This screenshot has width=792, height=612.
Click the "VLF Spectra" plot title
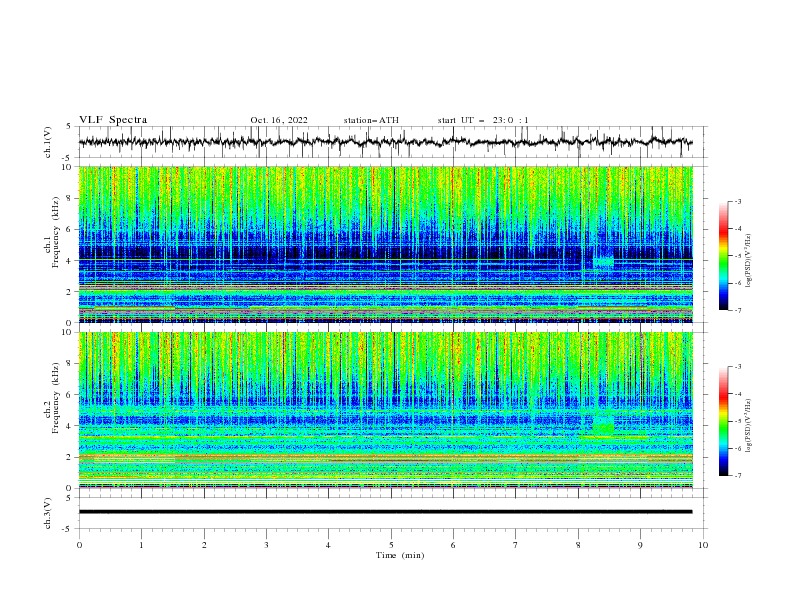(x=113, y=120)
